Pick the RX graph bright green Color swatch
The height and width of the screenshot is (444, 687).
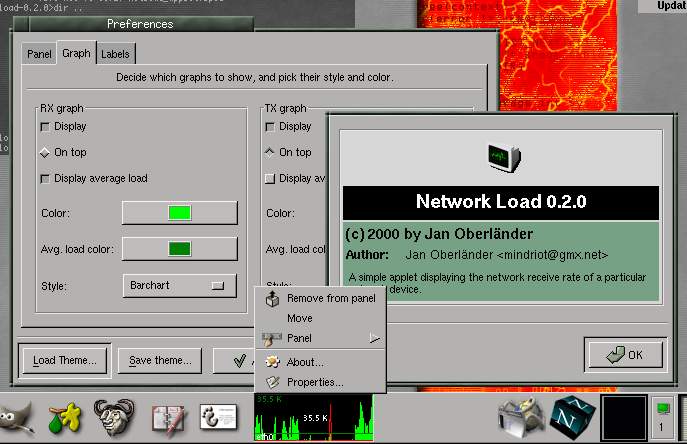pyautogui.click(x=179, y=213)
